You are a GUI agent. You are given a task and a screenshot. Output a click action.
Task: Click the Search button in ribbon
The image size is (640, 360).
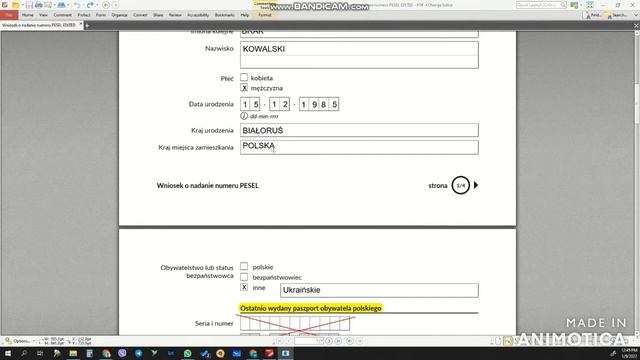coord(616,15)
